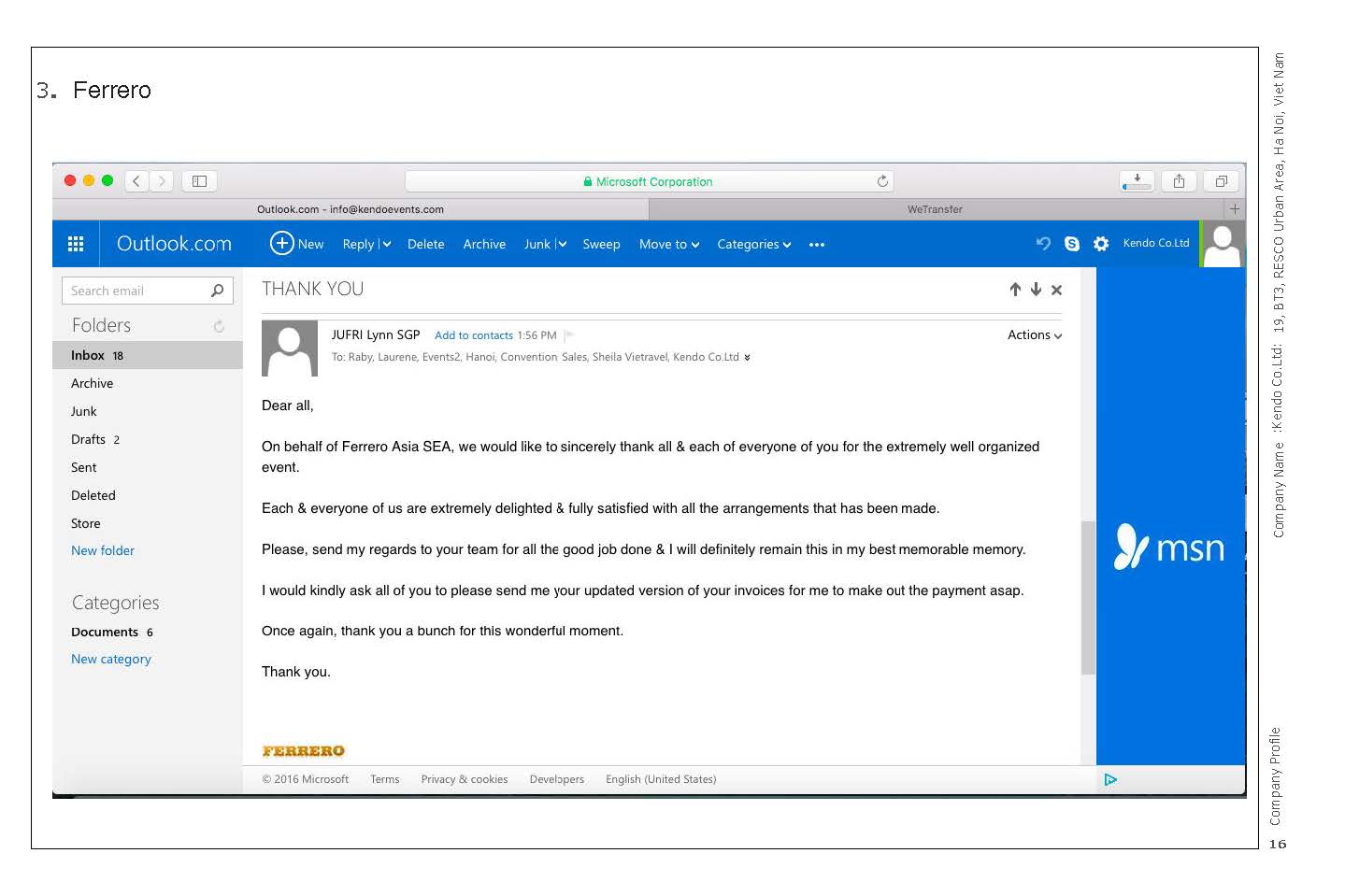Show all Safari tabs
The width and height of the screenshot is (1345, 896).
point(1221,181)
